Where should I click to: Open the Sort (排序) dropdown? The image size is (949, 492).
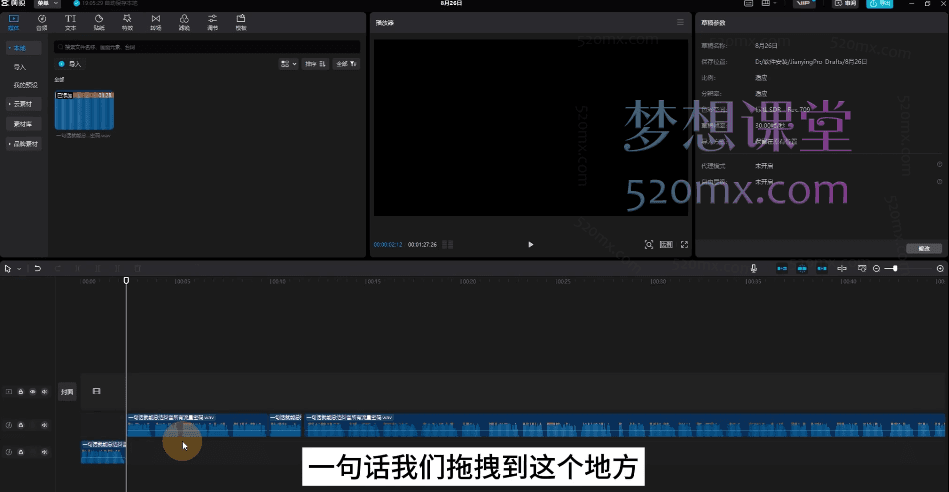pos(315,64)
